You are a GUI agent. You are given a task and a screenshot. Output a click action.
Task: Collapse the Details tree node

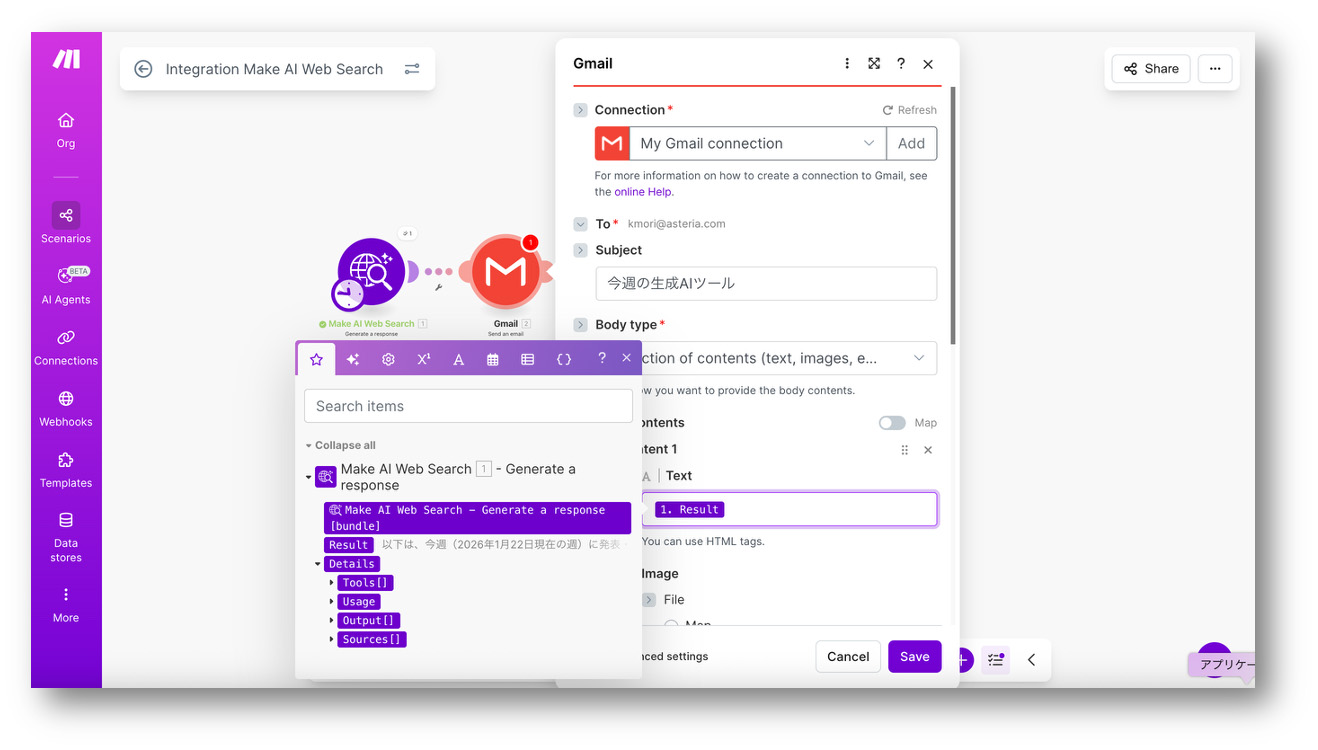click(318, 564)
